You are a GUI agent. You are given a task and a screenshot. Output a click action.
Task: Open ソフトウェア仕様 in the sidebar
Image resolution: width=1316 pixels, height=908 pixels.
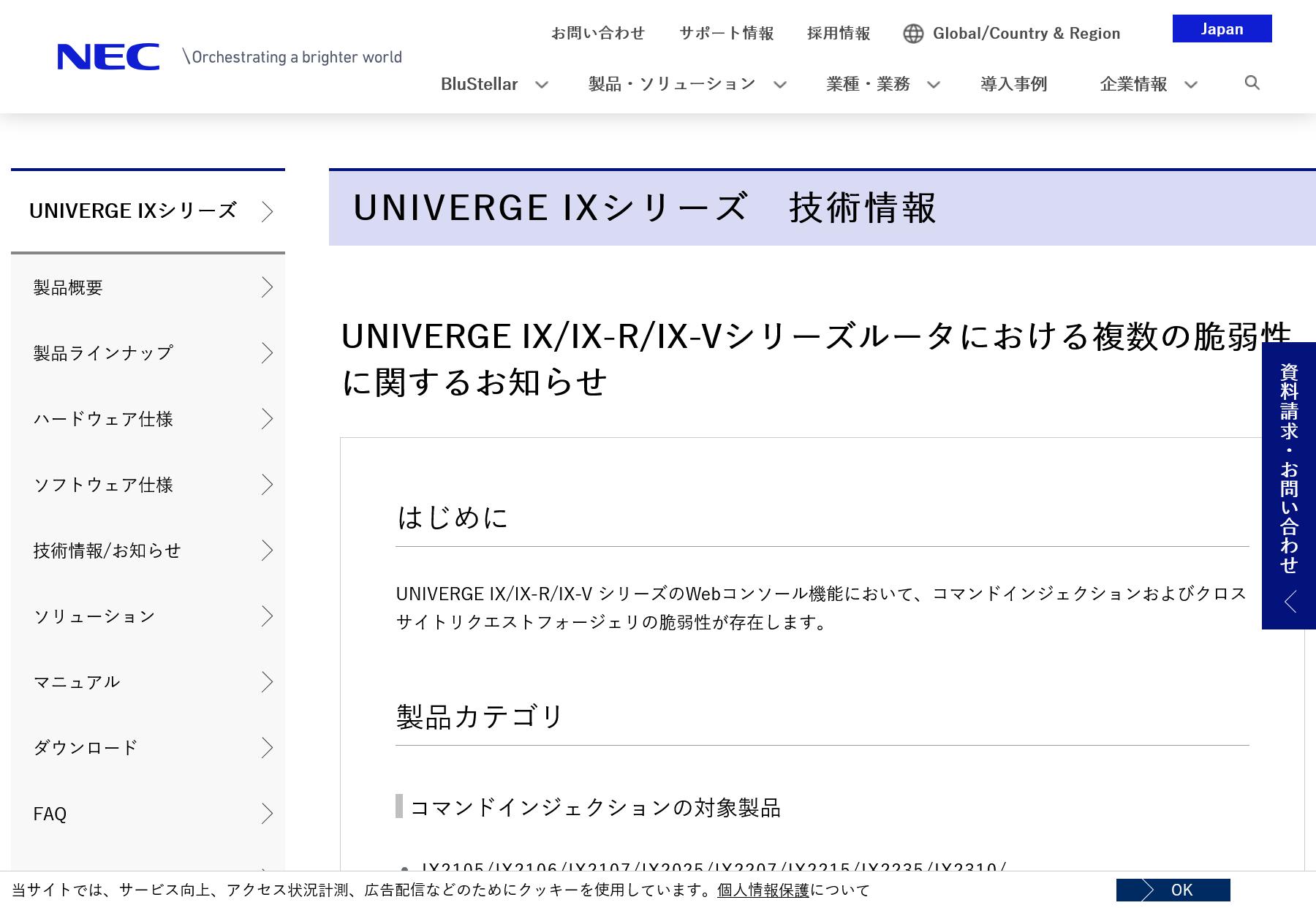(x=148, y=485)
